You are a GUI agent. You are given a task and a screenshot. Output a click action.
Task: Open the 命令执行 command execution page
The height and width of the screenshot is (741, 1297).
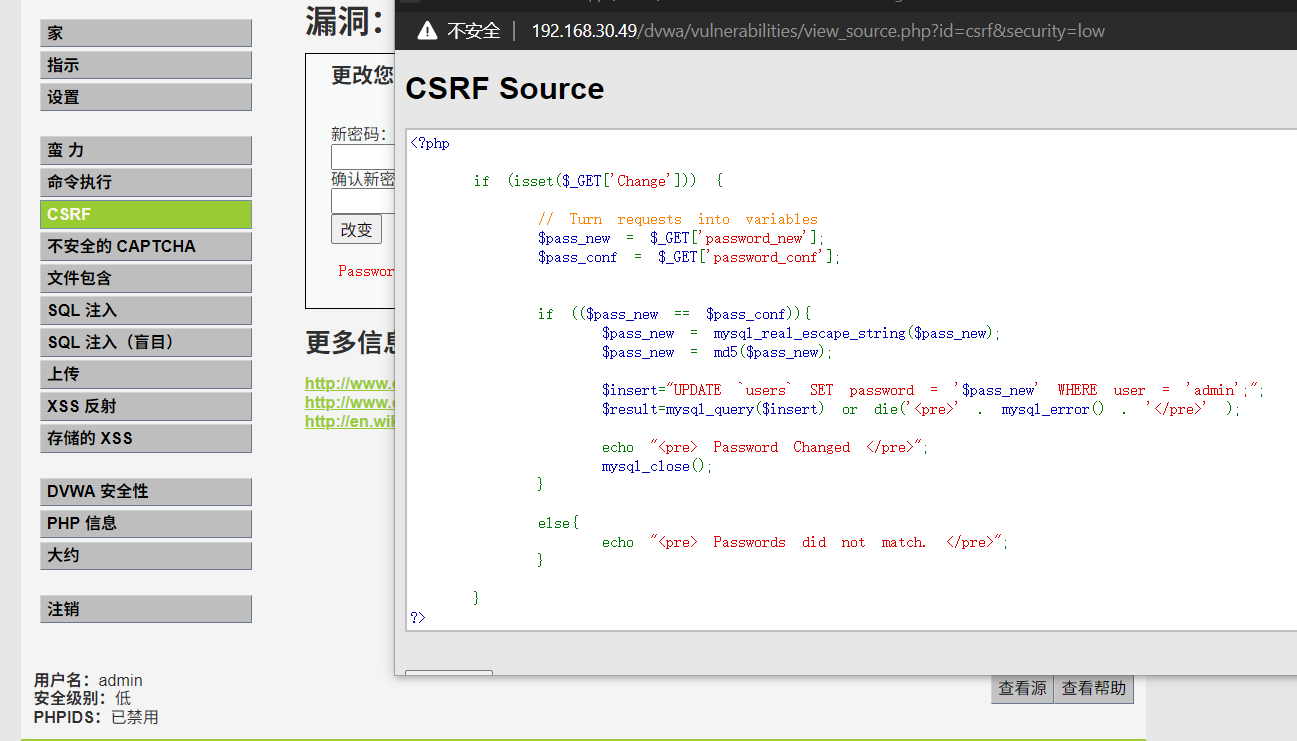[146, 183]
